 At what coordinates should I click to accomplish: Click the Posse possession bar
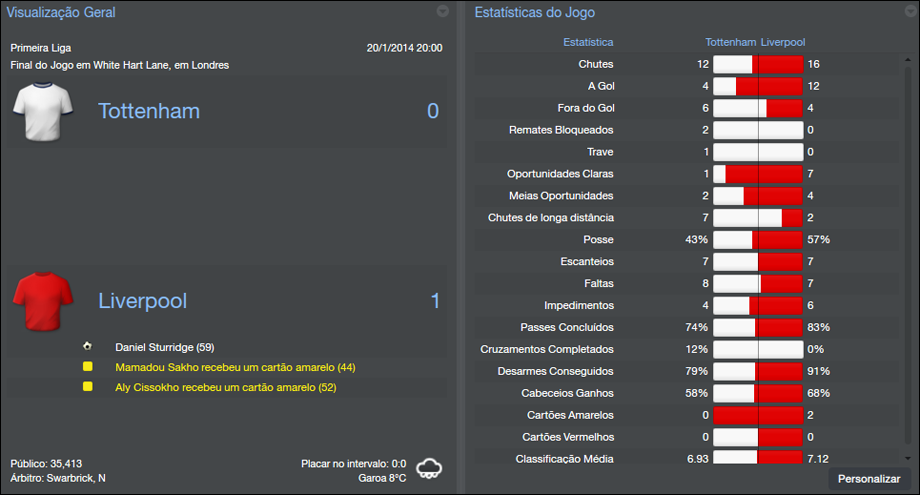click(x=758, y=240)
